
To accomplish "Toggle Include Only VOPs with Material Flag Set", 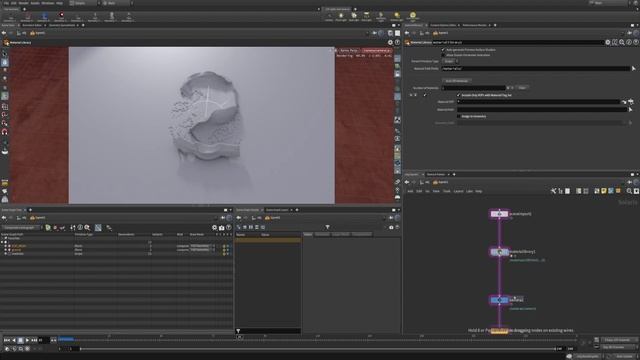I will click(x=458, y=95).
